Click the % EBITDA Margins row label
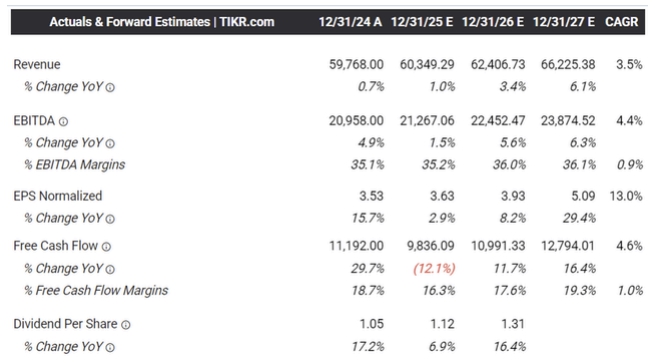Image resolution: width=655 pixels, height=363 pixels. pos(74,165)
